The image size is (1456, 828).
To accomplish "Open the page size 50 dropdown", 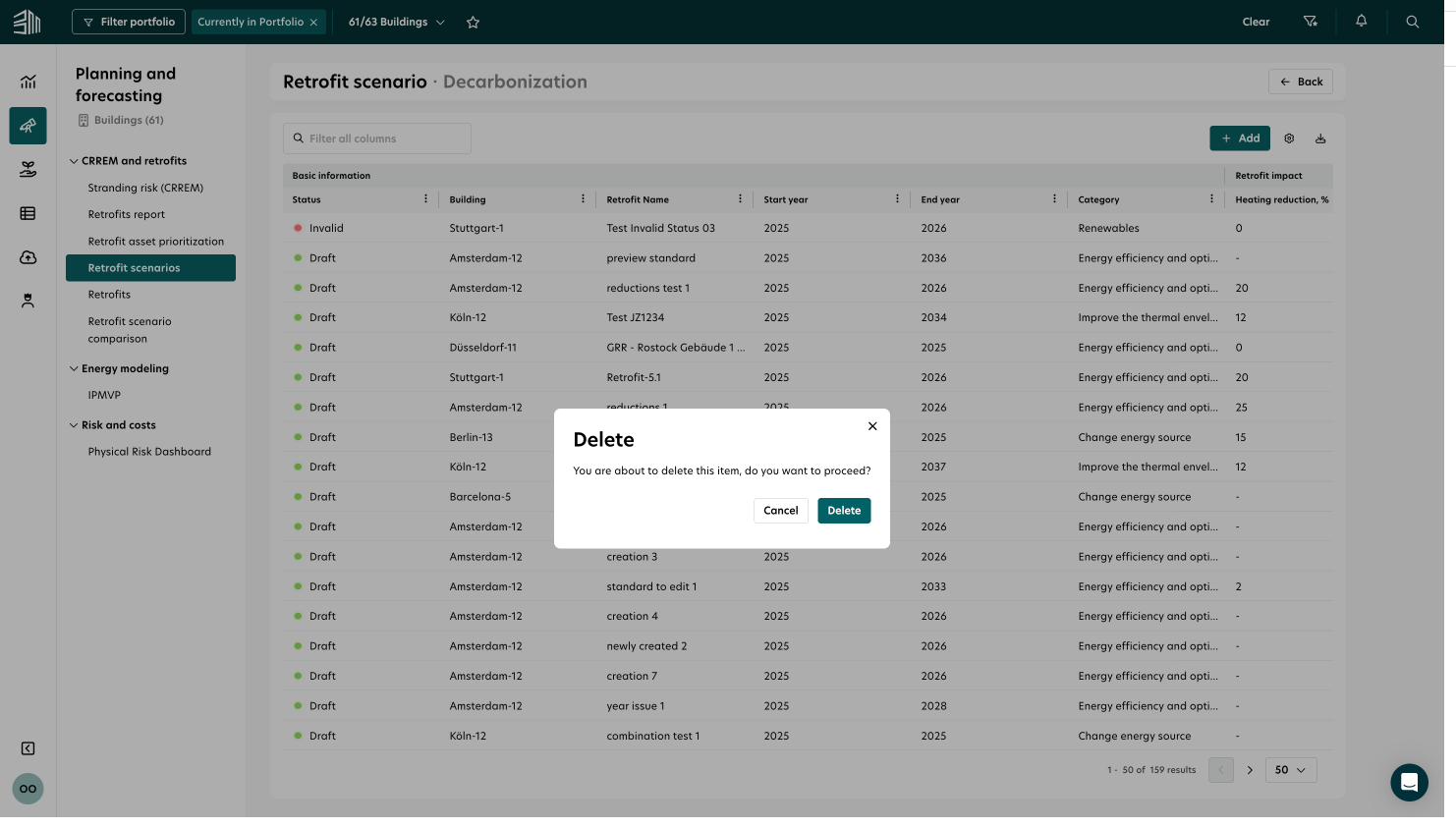I will click(1291, 770).
